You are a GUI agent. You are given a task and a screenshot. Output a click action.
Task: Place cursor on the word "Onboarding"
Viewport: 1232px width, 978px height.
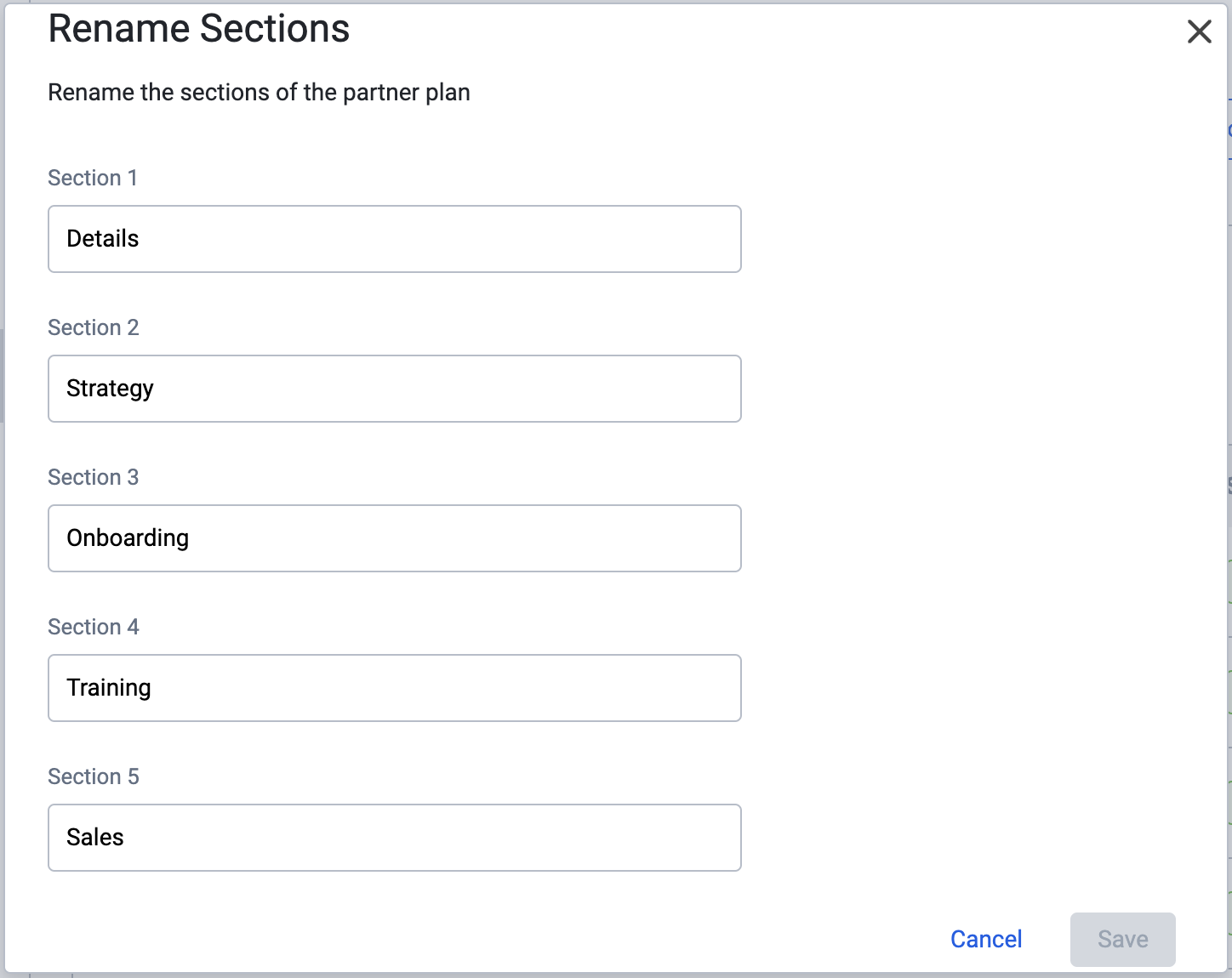[x=128, y=538]
